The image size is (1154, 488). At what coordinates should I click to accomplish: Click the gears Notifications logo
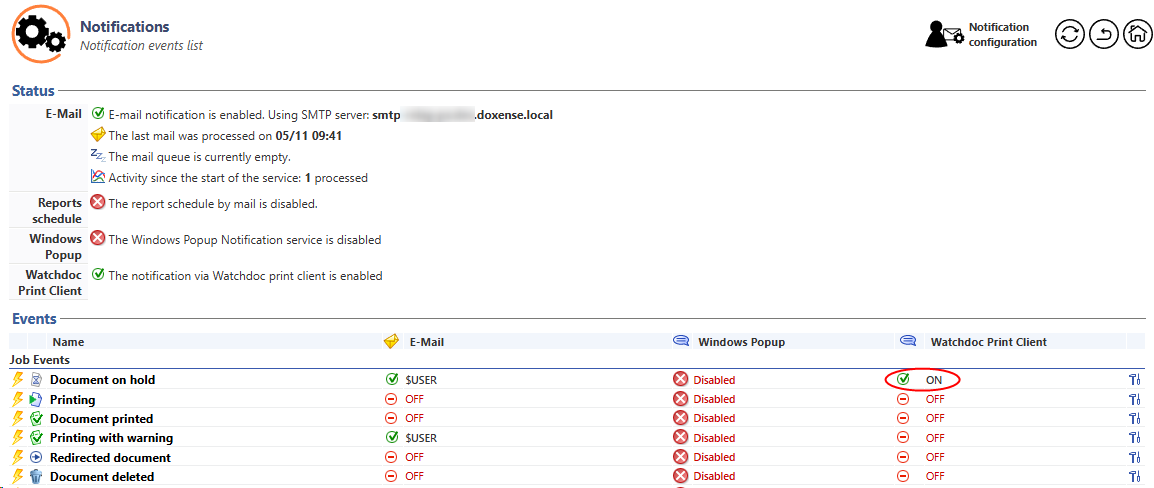[x=41, y=34]
